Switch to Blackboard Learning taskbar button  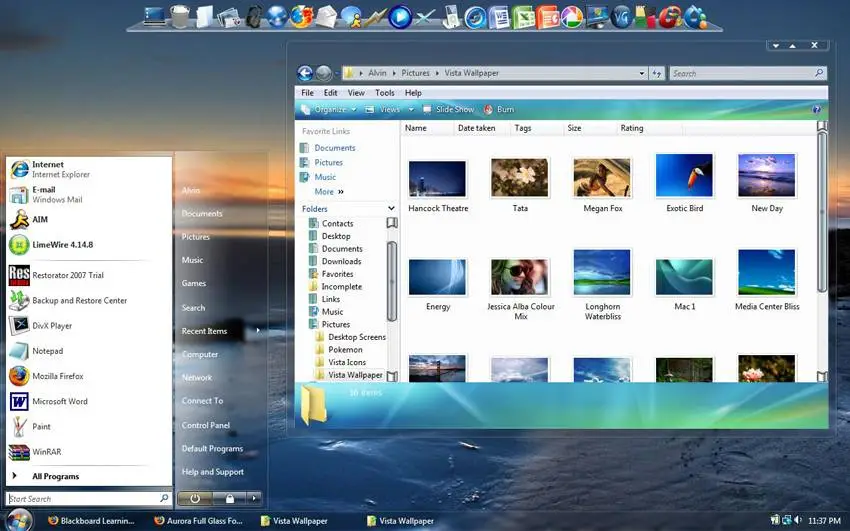tap(92, 521)
